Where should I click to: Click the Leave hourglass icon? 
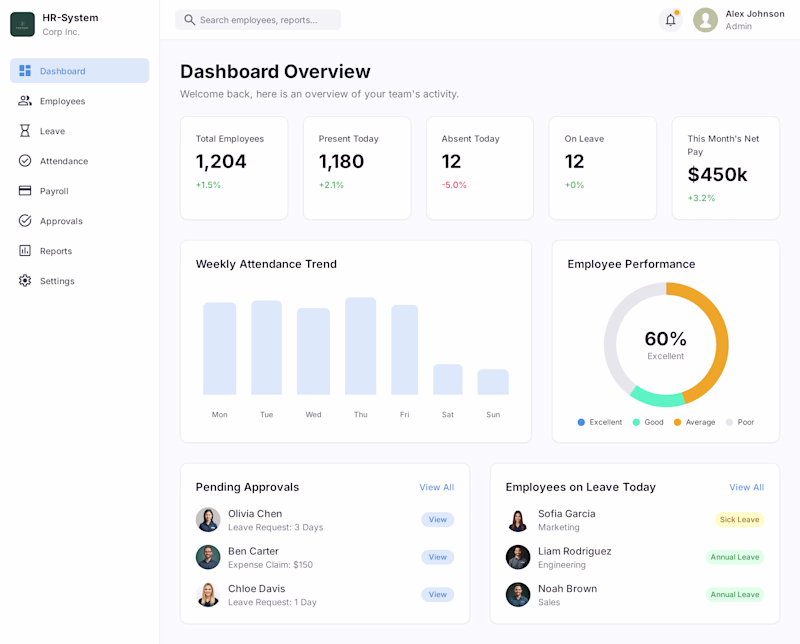(25, 131)
